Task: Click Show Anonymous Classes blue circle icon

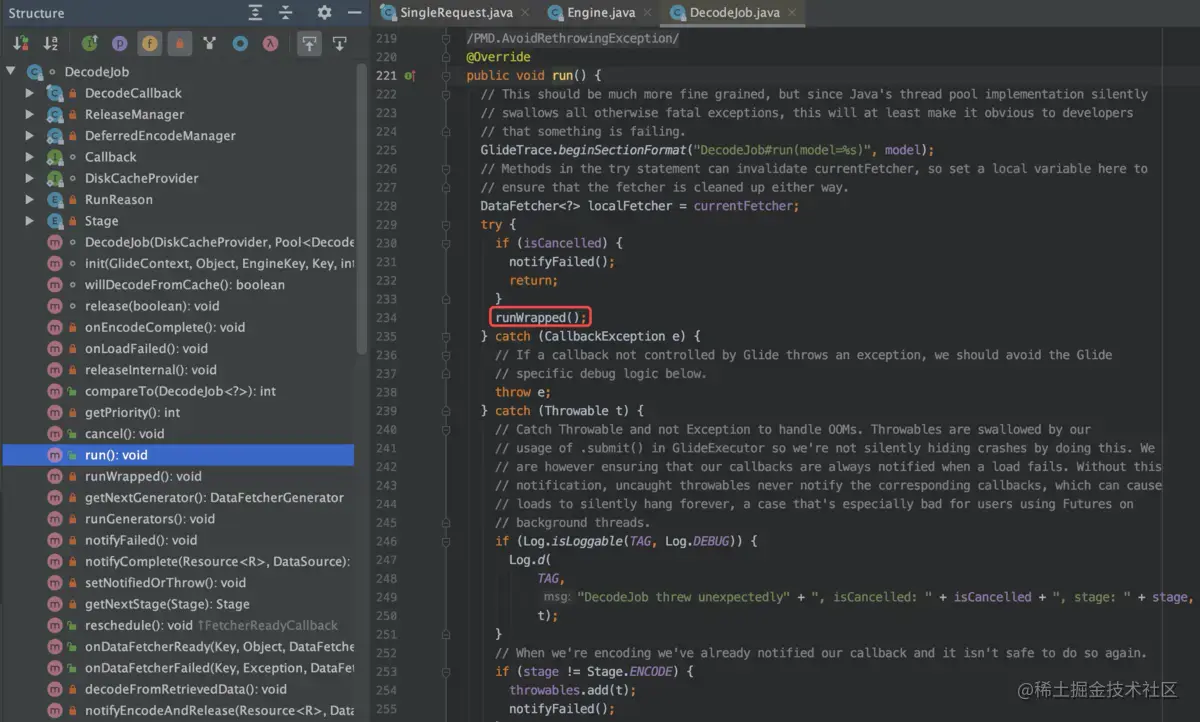Action: click(x=240, y=43)
